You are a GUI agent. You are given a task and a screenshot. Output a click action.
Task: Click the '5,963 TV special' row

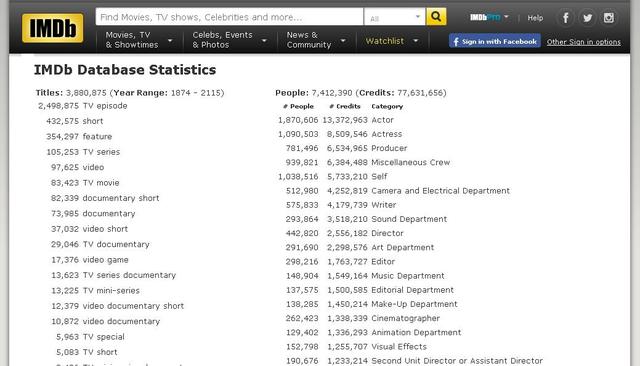click(90, 337)
